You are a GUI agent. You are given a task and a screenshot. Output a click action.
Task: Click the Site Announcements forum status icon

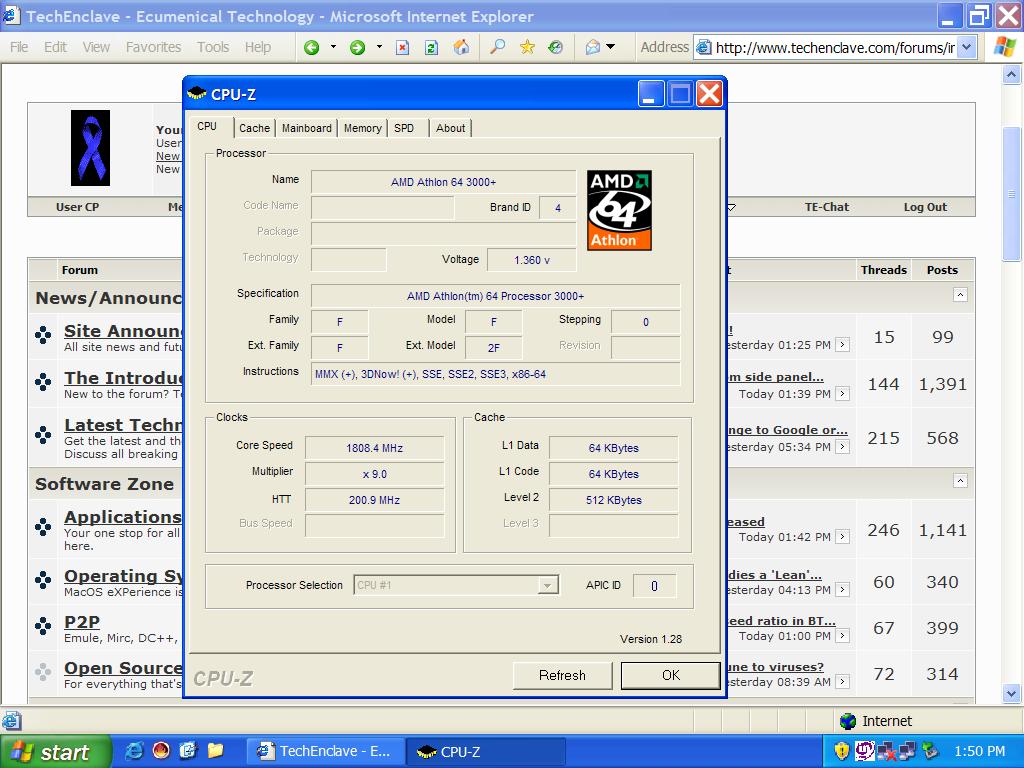point(43,335)
